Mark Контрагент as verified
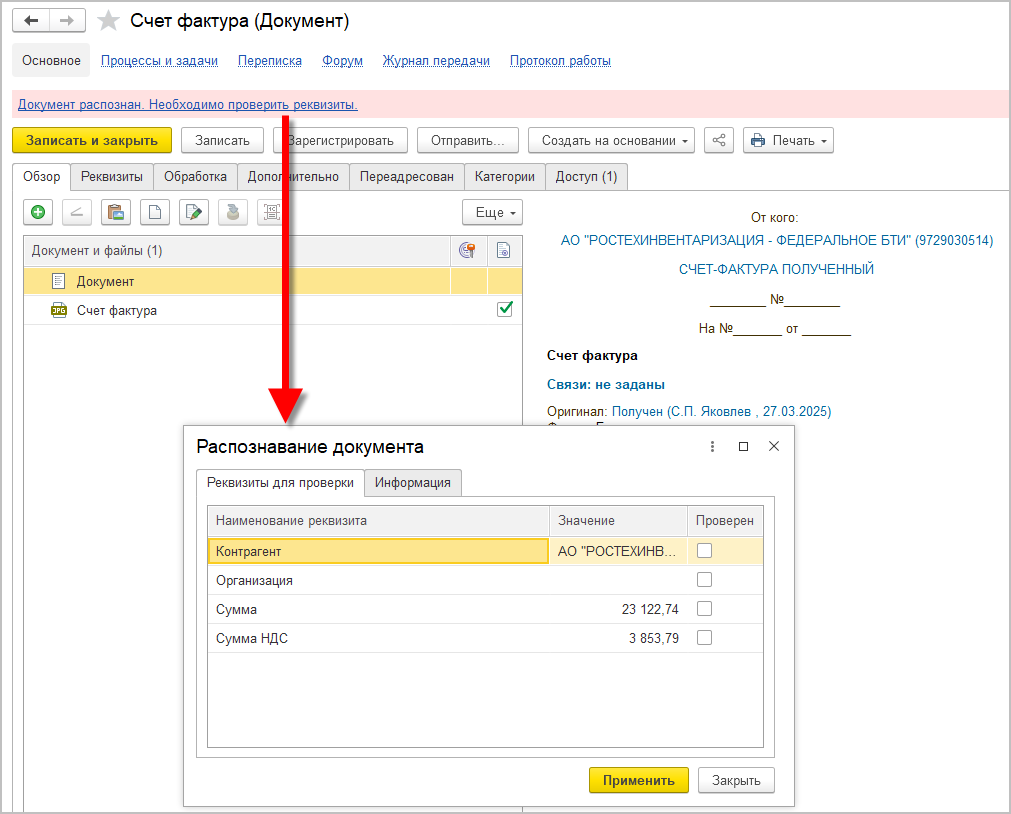Image resolution: width=1011 pixels, height=814 pixels. click(704, 550)
